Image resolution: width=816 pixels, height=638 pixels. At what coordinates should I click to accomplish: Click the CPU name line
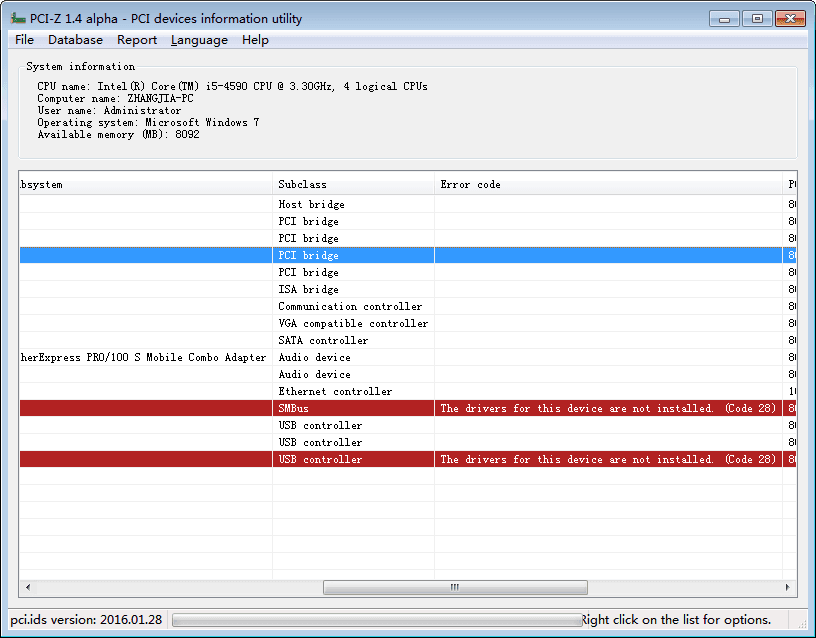(x=232, y=86)
